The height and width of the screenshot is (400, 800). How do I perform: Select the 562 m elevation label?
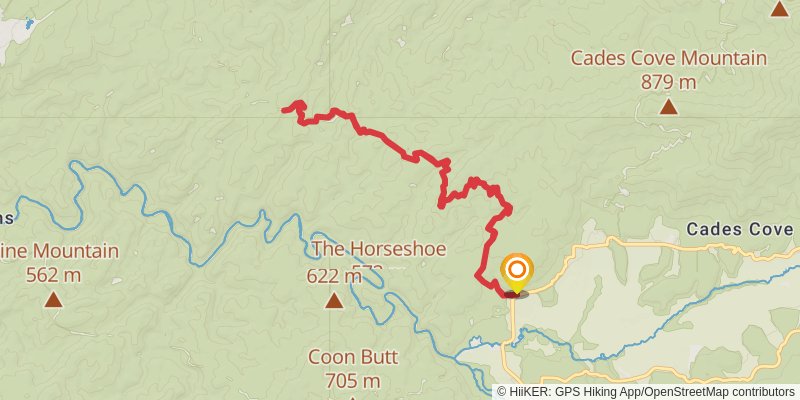pos(53,276)
